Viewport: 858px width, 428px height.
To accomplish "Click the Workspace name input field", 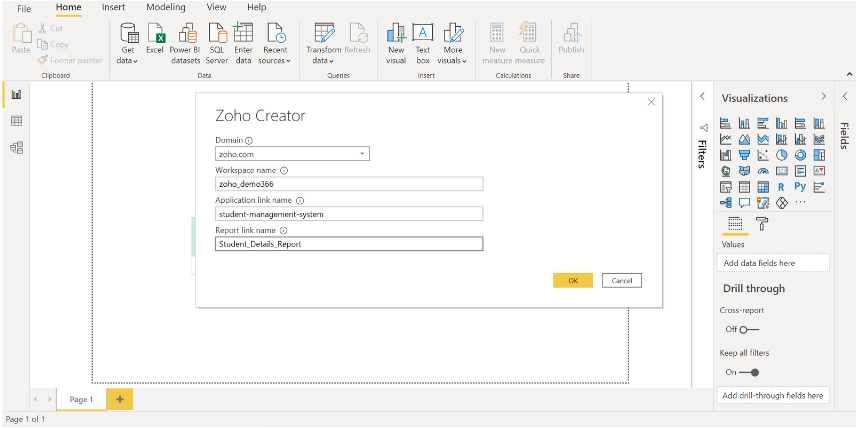I will point(349,184).
